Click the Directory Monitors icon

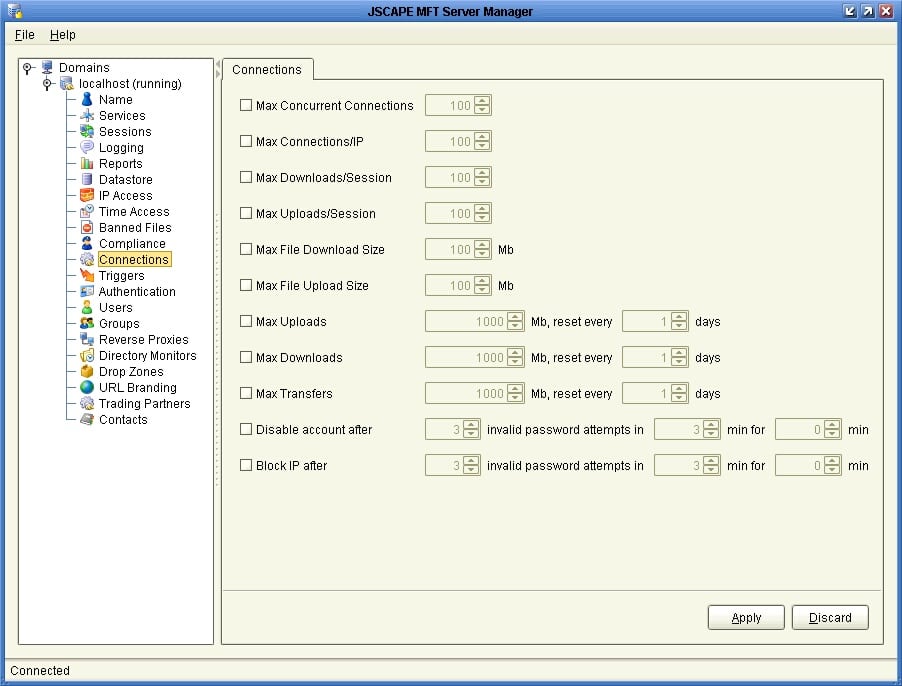[x=87, y=356]
